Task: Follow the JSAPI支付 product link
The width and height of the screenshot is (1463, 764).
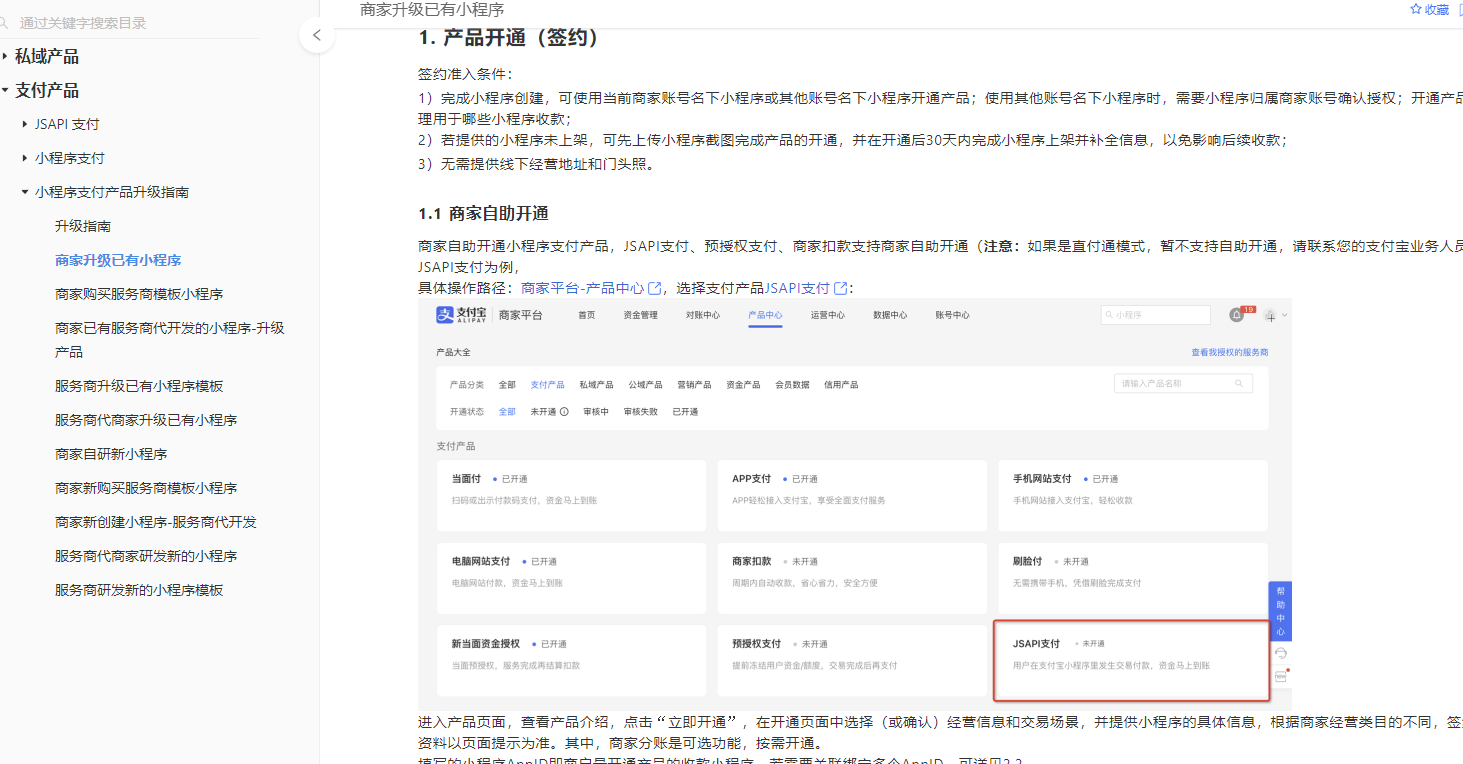Action: coord(798,288)
